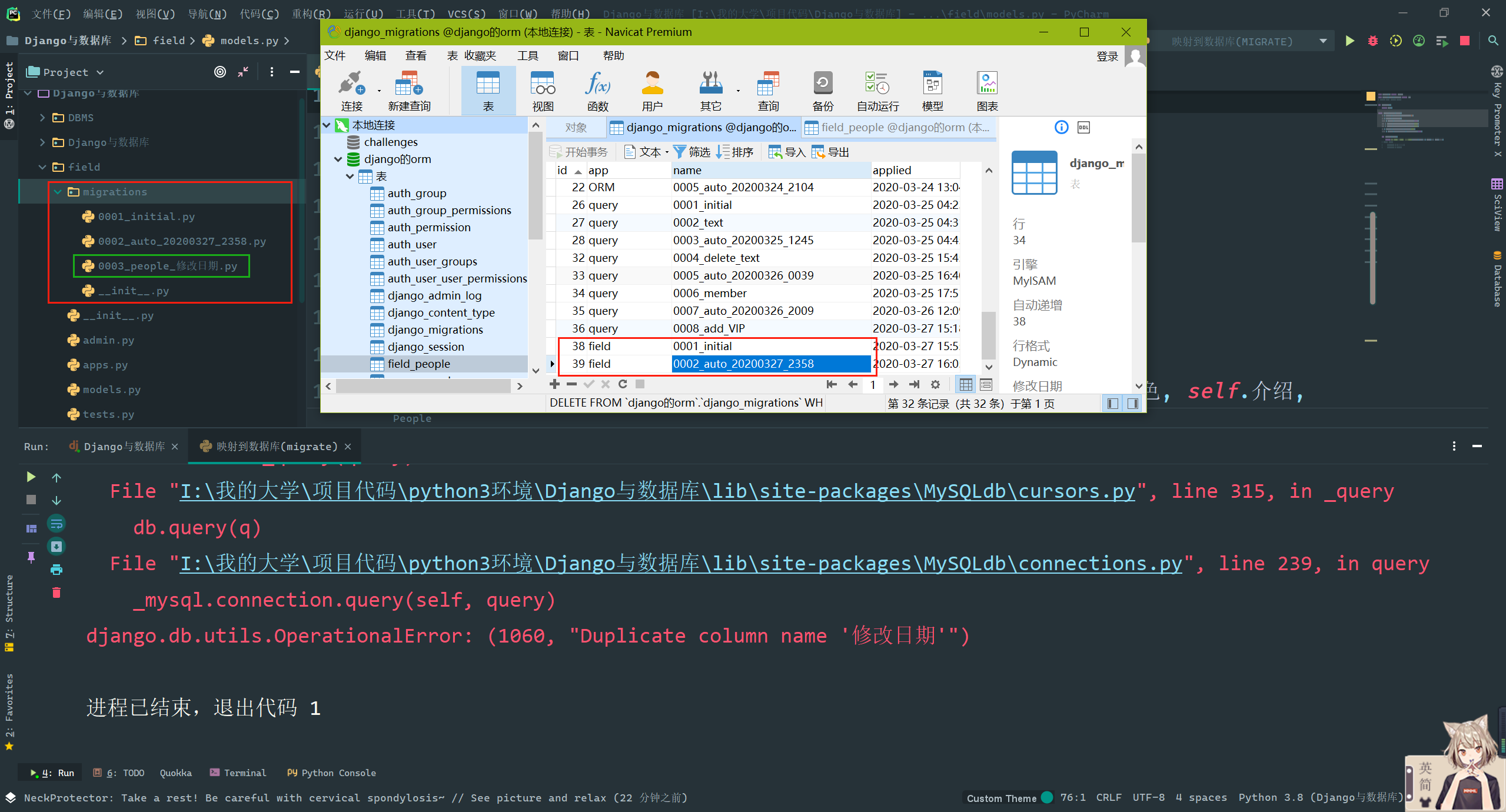Screen dimensions: 1506x812
Task: Click the PyCharm debug bug icon
Action: (1372, 41)
